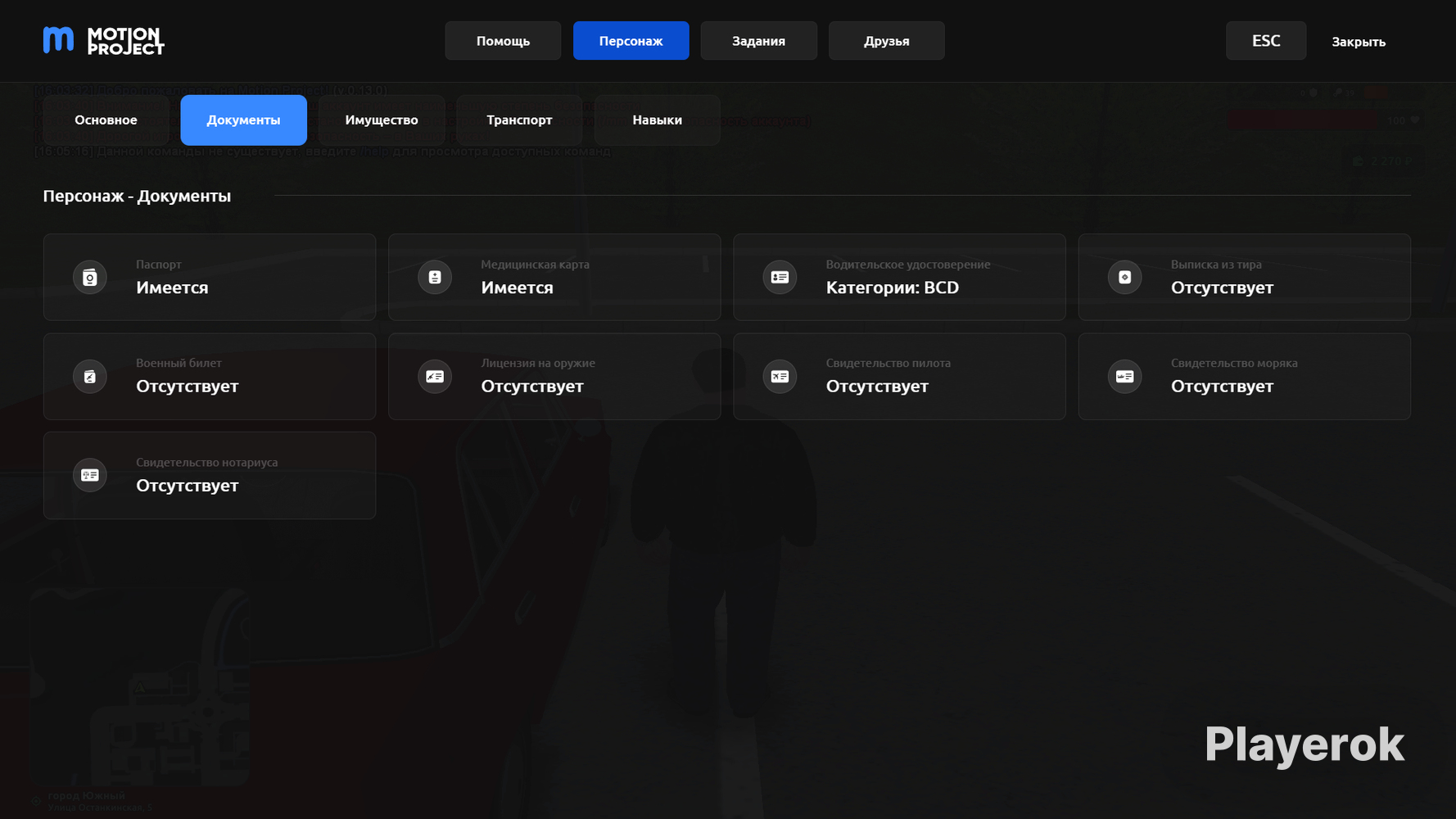This screenshot has width=1456, height=819.
Task: Click the pilot certificate icon
Action: tap(780, 377)
